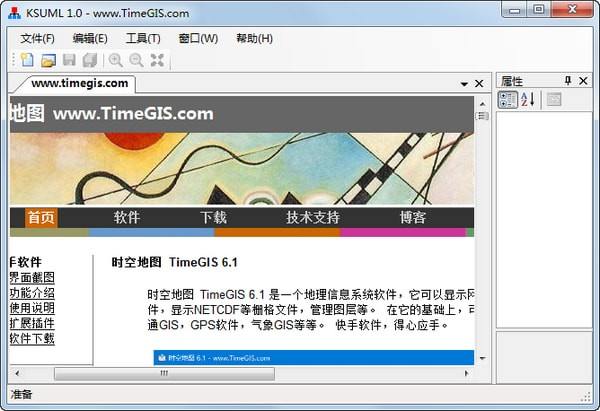Click the 功能介绍 sidebar link

[x=32, y=293]
